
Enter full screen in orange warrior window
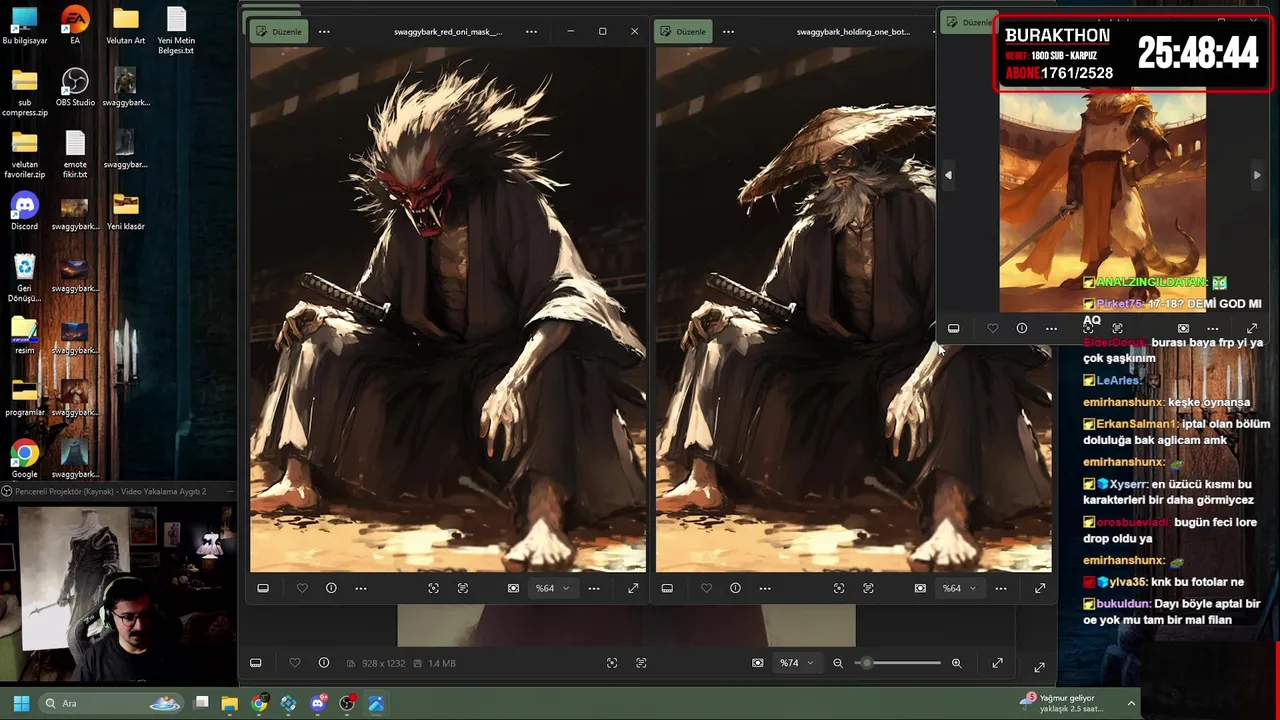point(1251,328)
